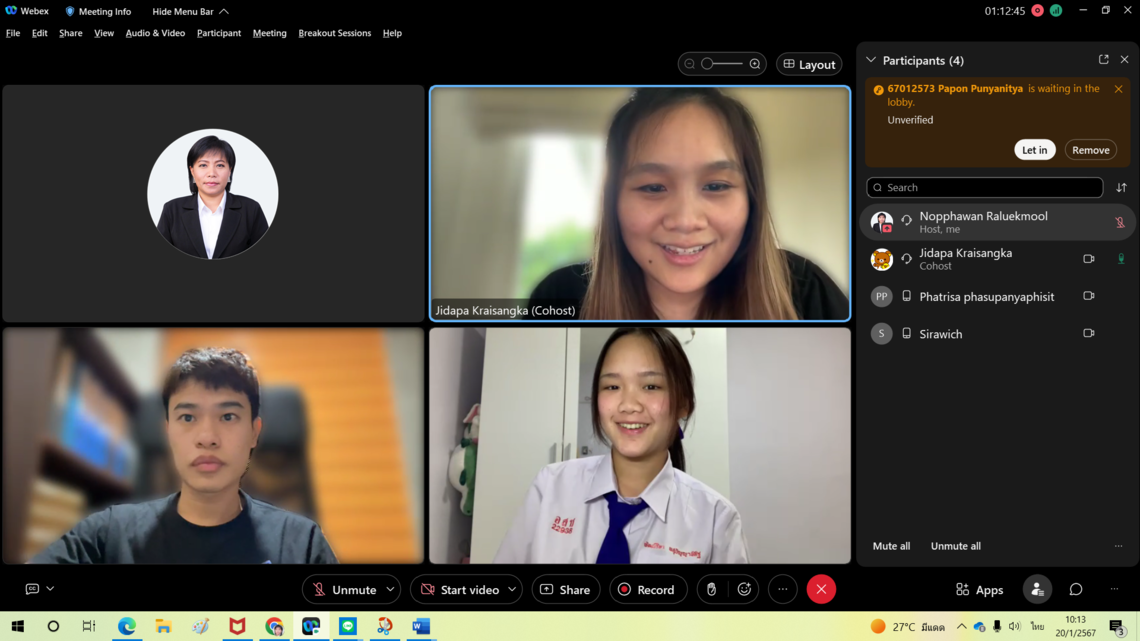Let in the waiting lobby participant

pyautogui.click(x=1034, y=150)
